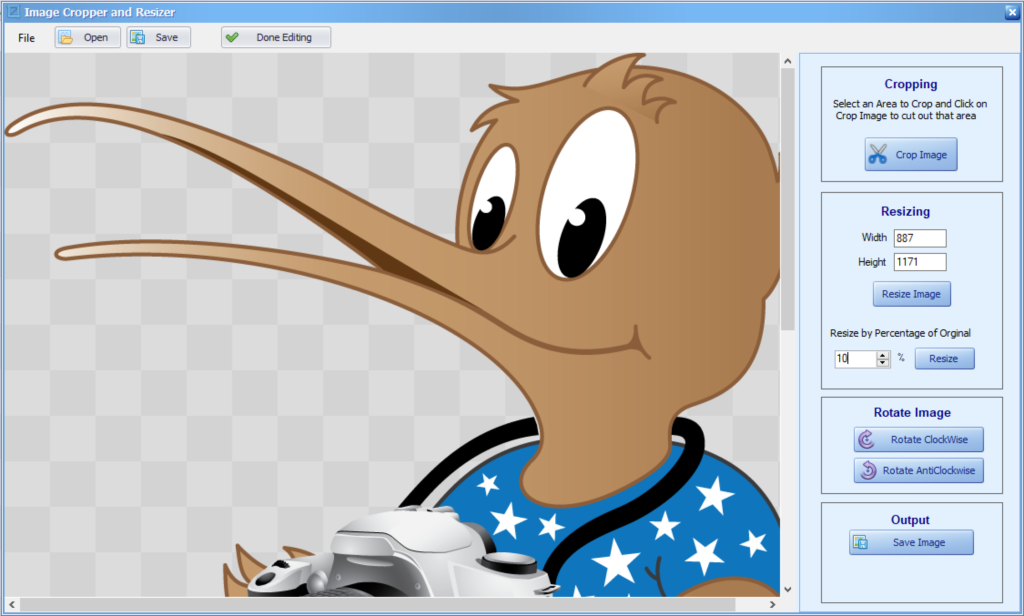Open the File menu
Image resolution: width=1024 pixels, height=616 pixels.
pyautogui.click(x=26, y=38)
